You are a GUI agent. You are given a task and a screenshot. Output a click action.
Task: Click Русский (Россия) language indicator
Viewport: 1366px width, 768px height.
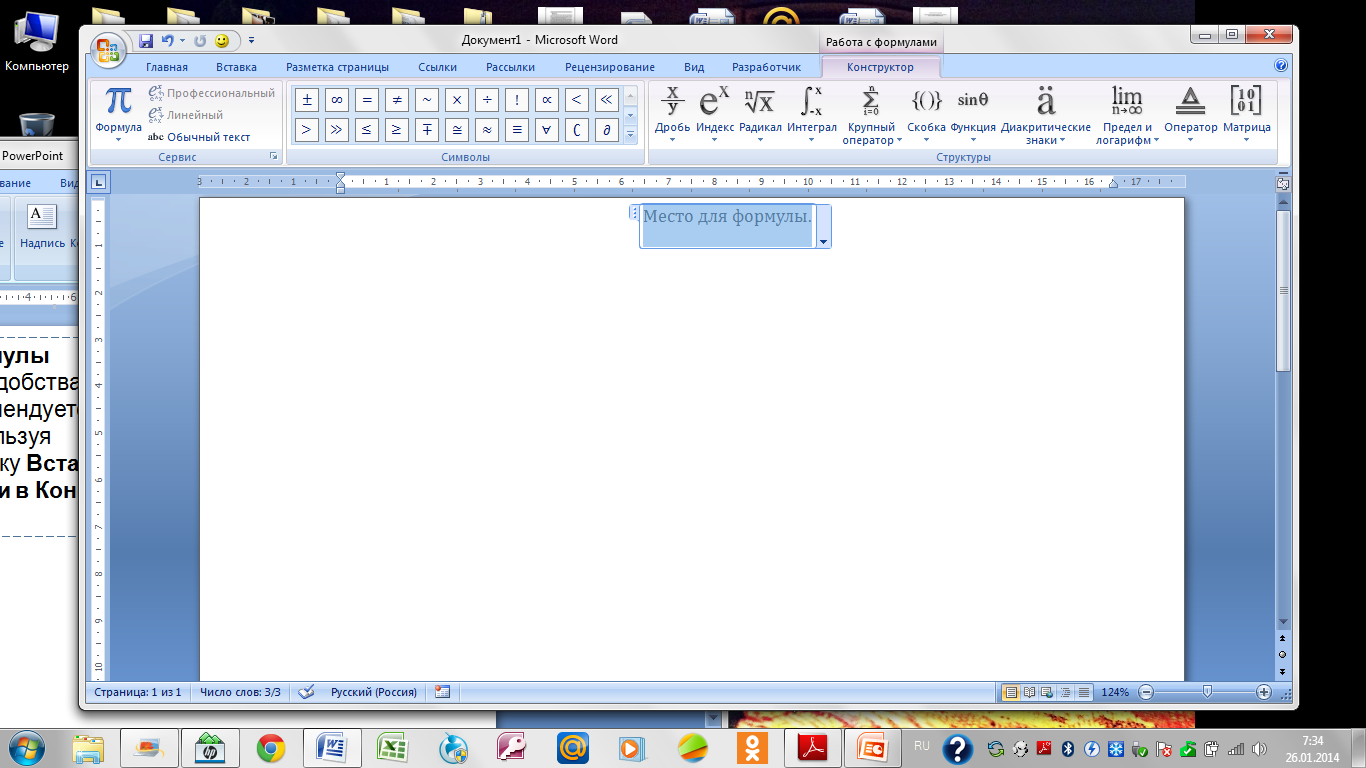click(x=373, y=692)
